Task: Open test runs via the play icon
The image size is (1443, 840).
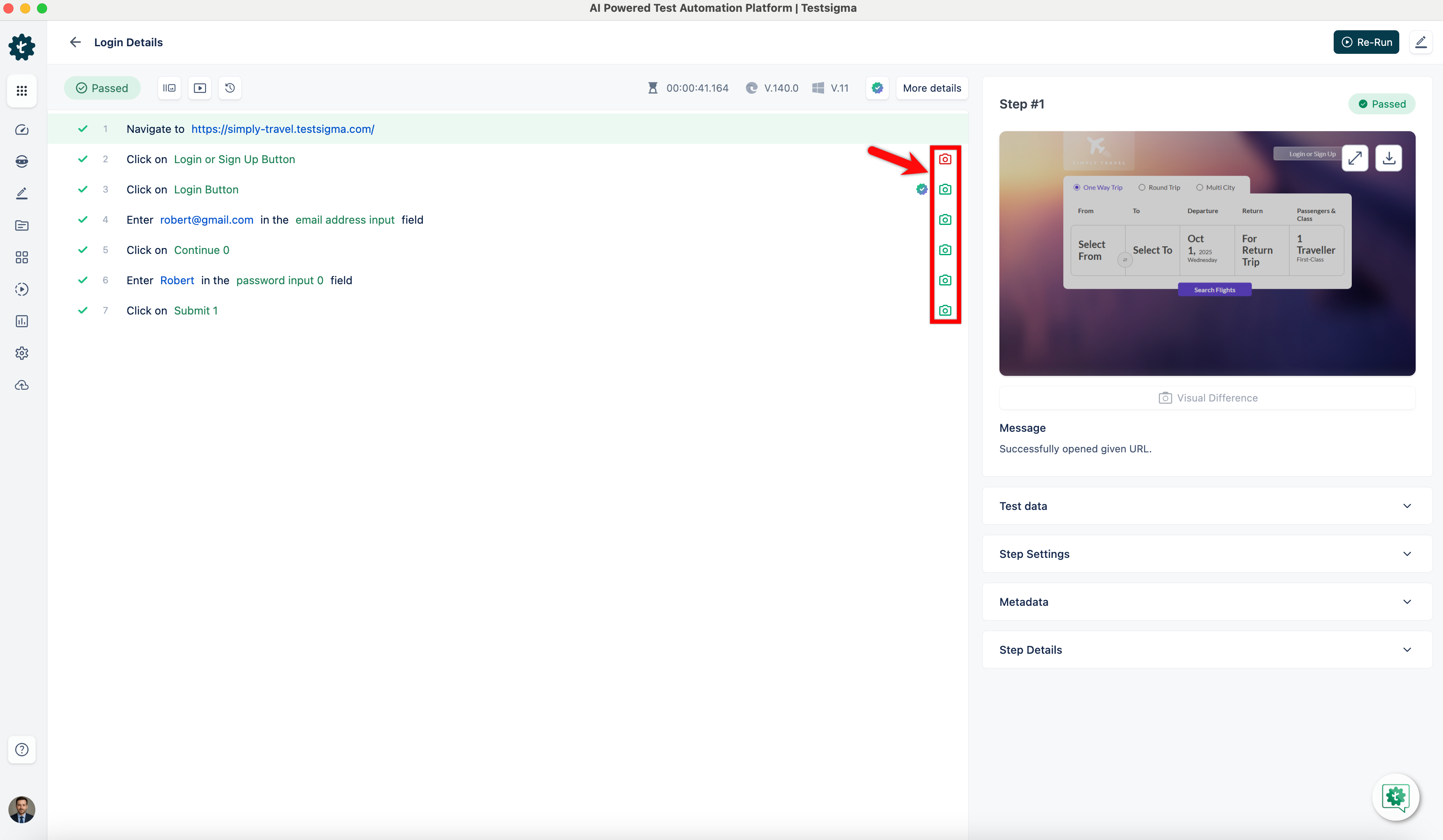Action: tap(22, 289)
